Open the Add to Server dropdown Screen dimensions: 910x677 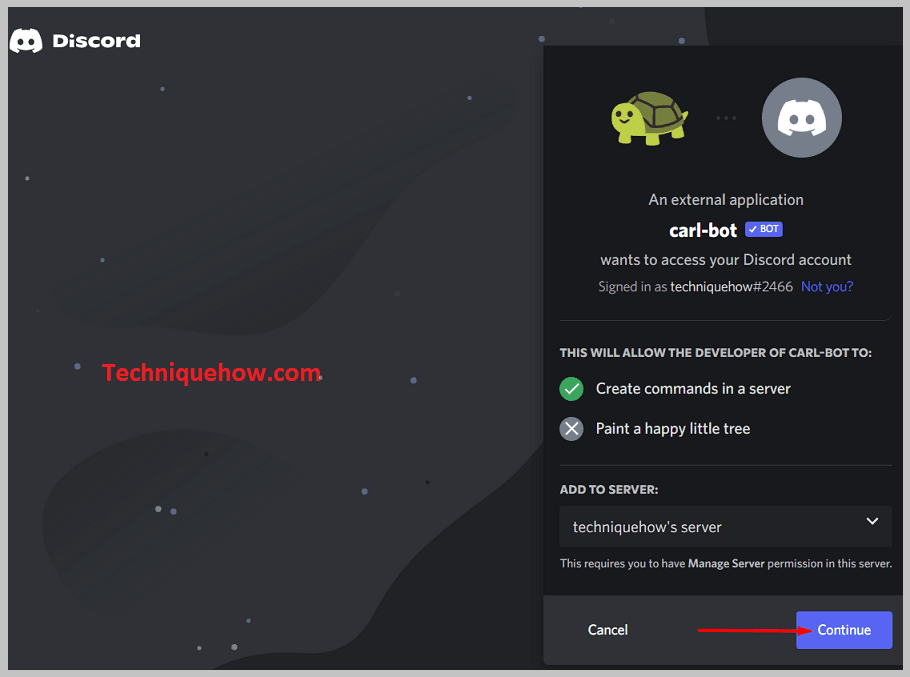(x=725, y=527)
